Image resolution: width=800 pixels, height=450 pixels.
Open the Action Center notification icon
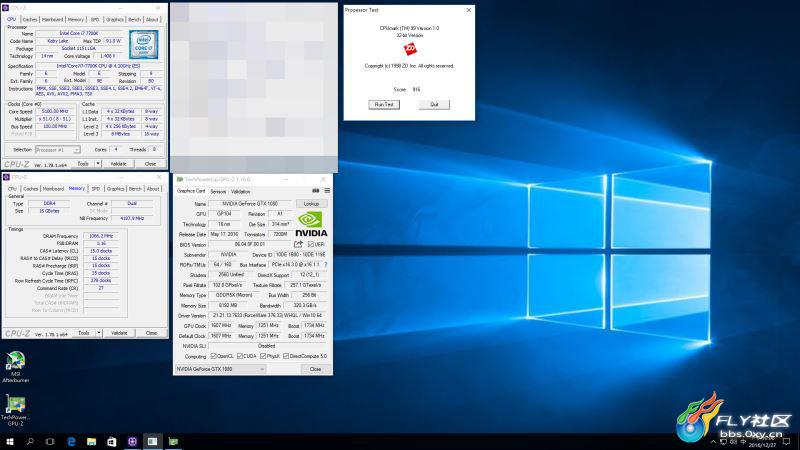786,441
